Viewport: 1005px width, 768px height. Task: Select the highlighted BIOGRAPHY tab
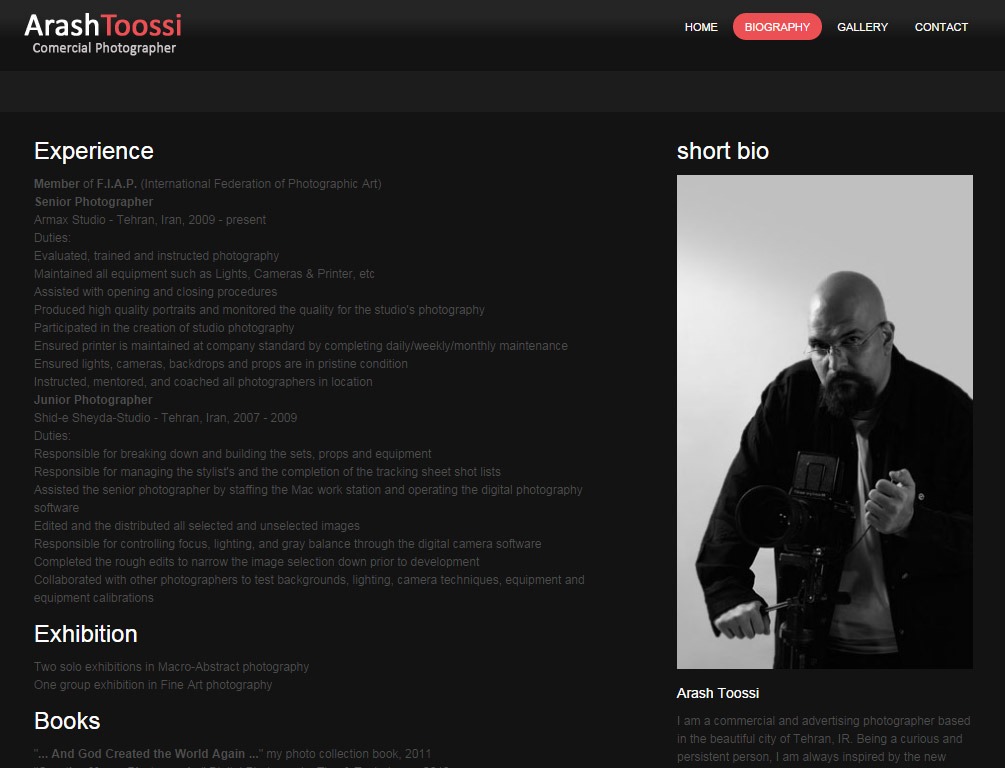coord(777,27)
